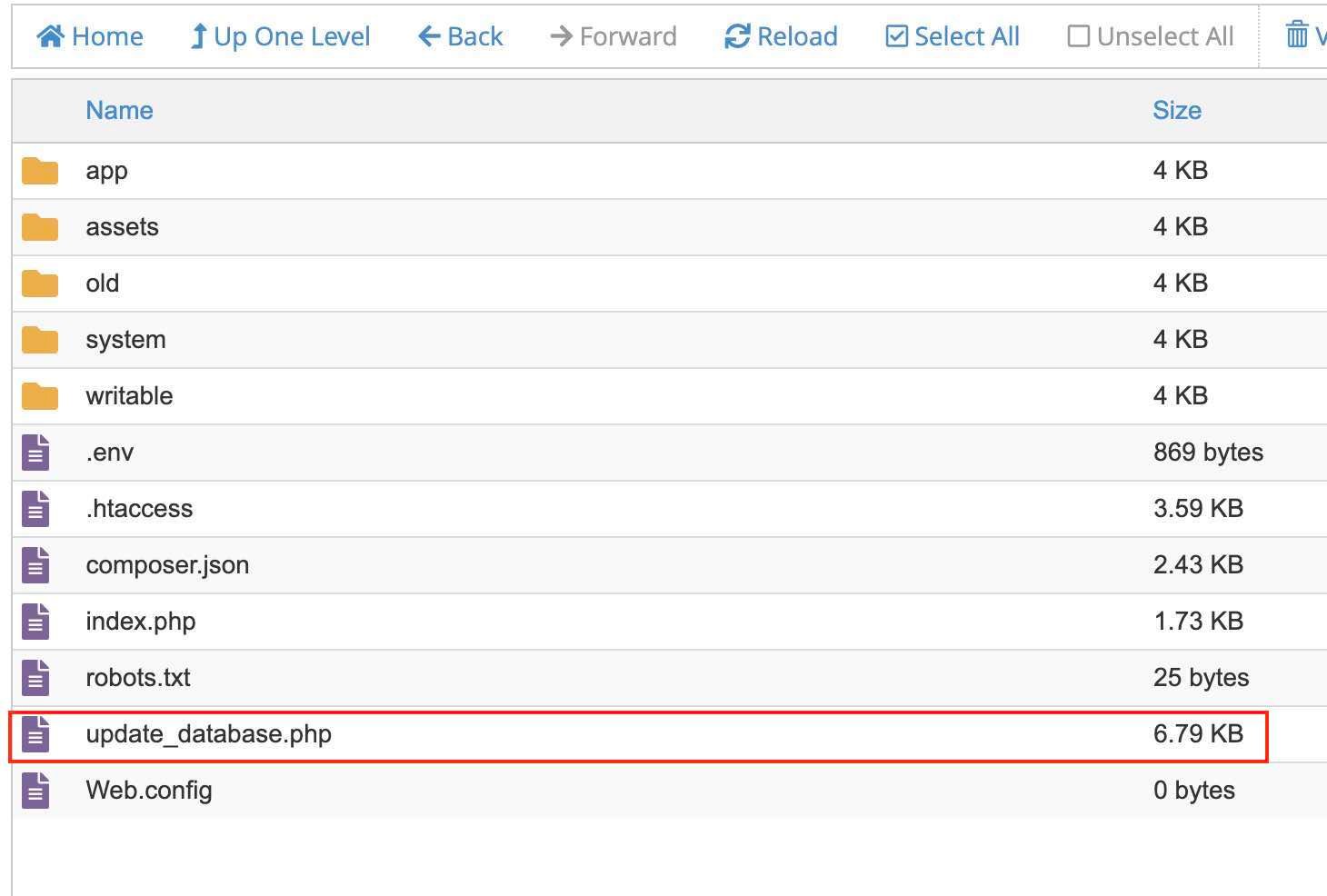Click the app folder icon
This screenshot has height=896, width=1327.
click(x=40, y=171)
